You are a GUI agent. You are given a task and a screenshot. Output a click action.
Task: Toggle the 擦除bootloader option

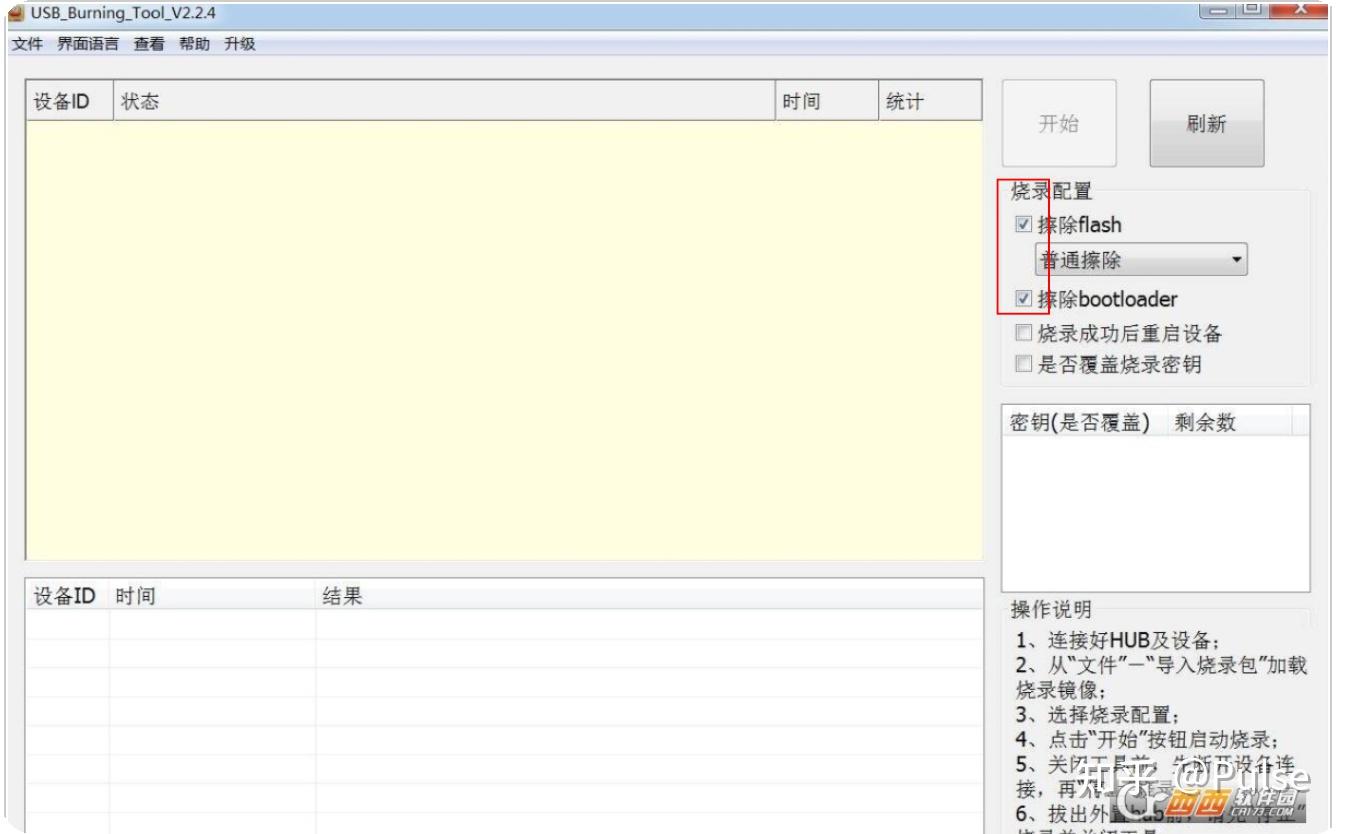[x=1023, y=299]
